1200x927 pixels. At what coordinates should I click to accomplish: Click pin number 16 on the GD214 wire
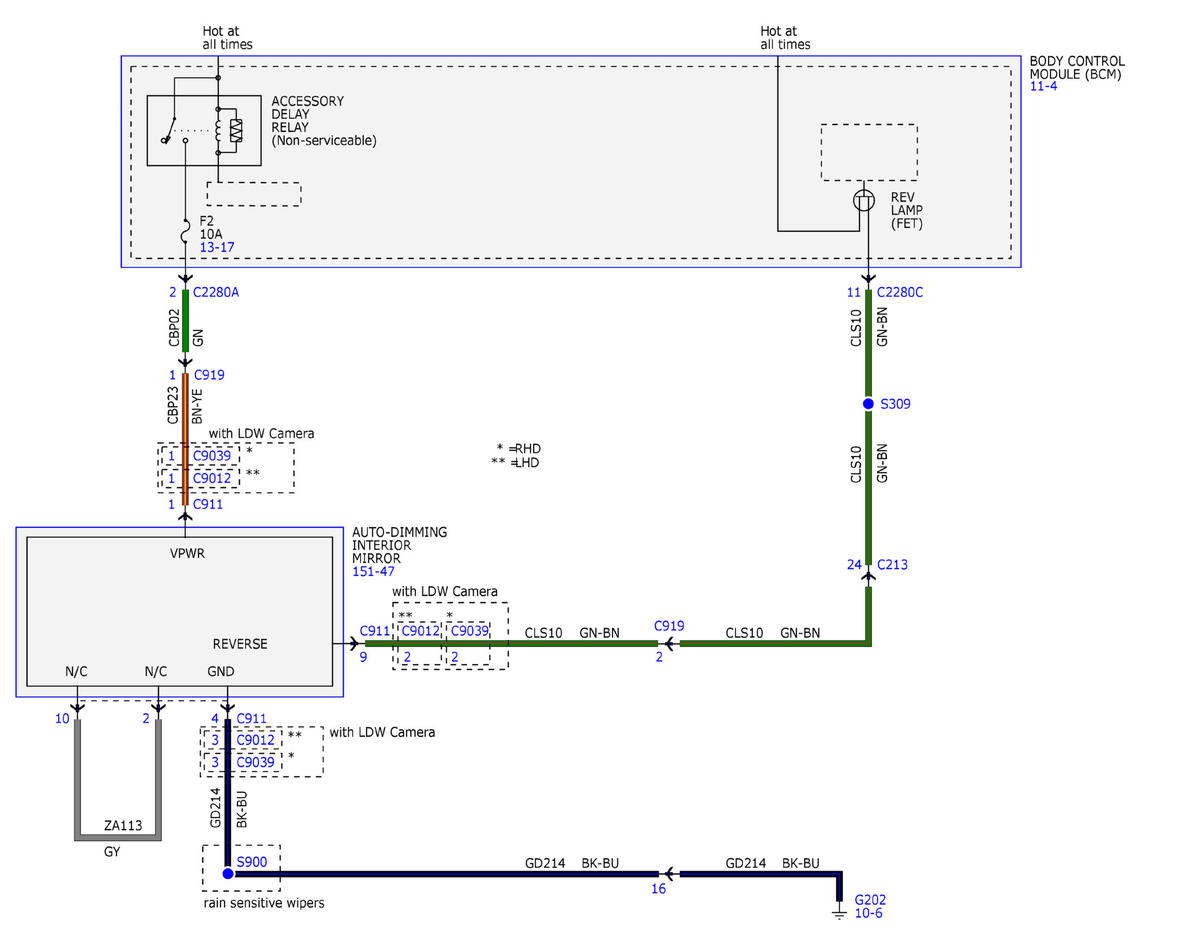[x=657, y=887]
